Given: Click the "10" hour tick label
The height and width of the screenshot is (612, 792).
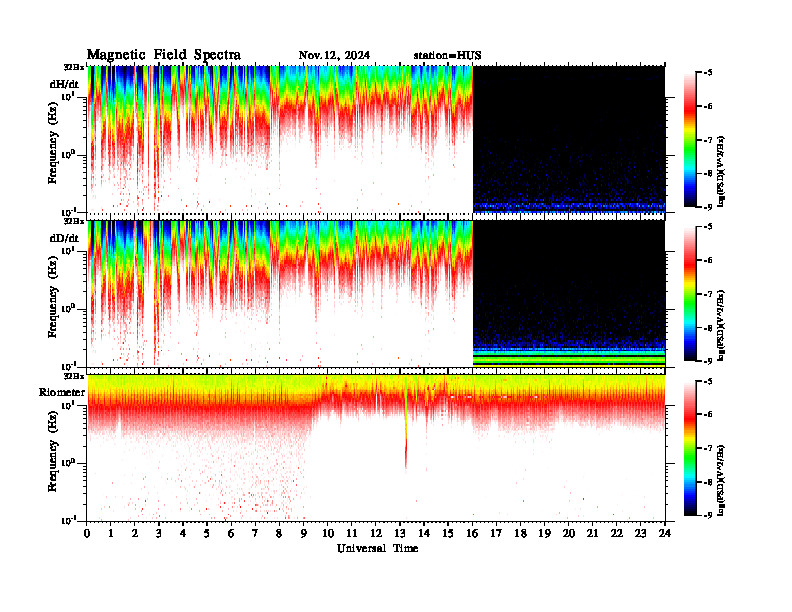Looking at the screenshot, I should tap(328, 534).
